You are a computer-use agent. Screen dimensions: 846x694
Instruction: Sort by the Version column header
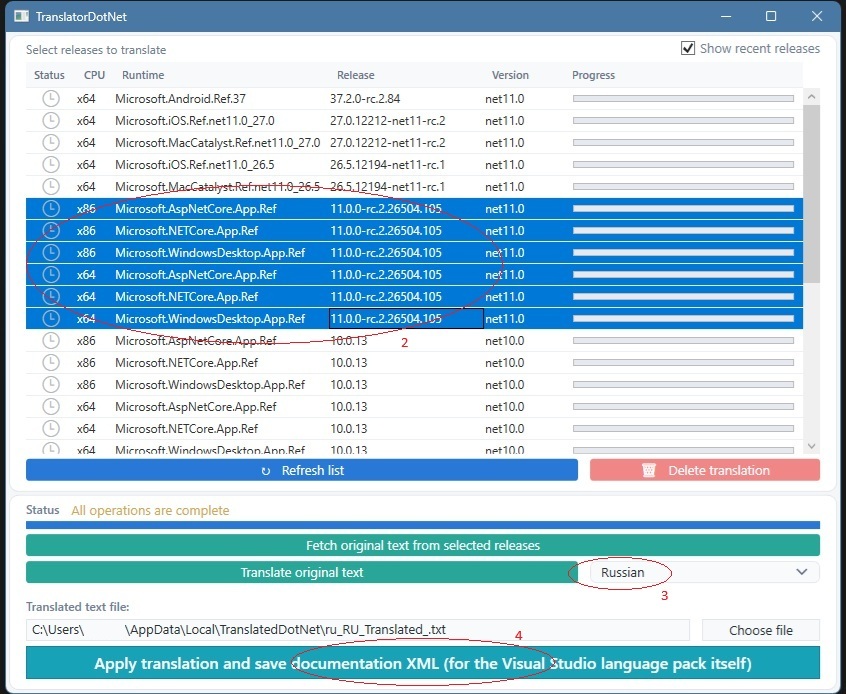click(510, 75)
